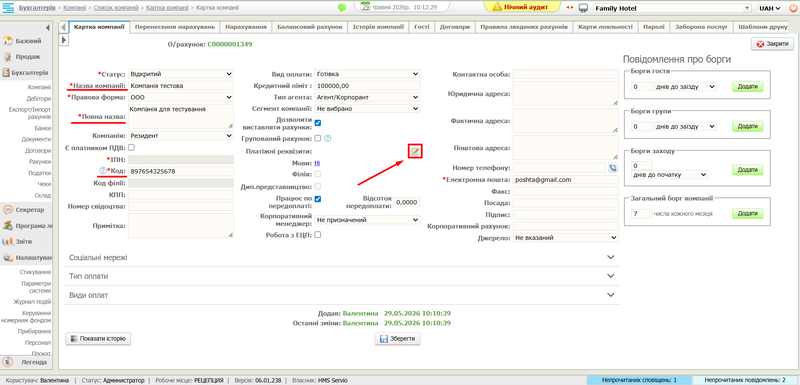
Task: Click Список компаній breadcrumb link
Action: click(117, 8)
